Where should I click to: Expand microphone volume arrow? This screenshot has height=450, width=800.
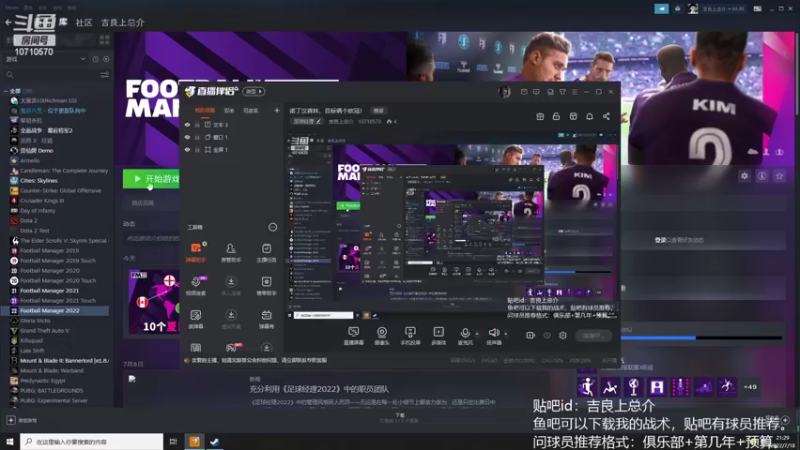tap(477, 334)
